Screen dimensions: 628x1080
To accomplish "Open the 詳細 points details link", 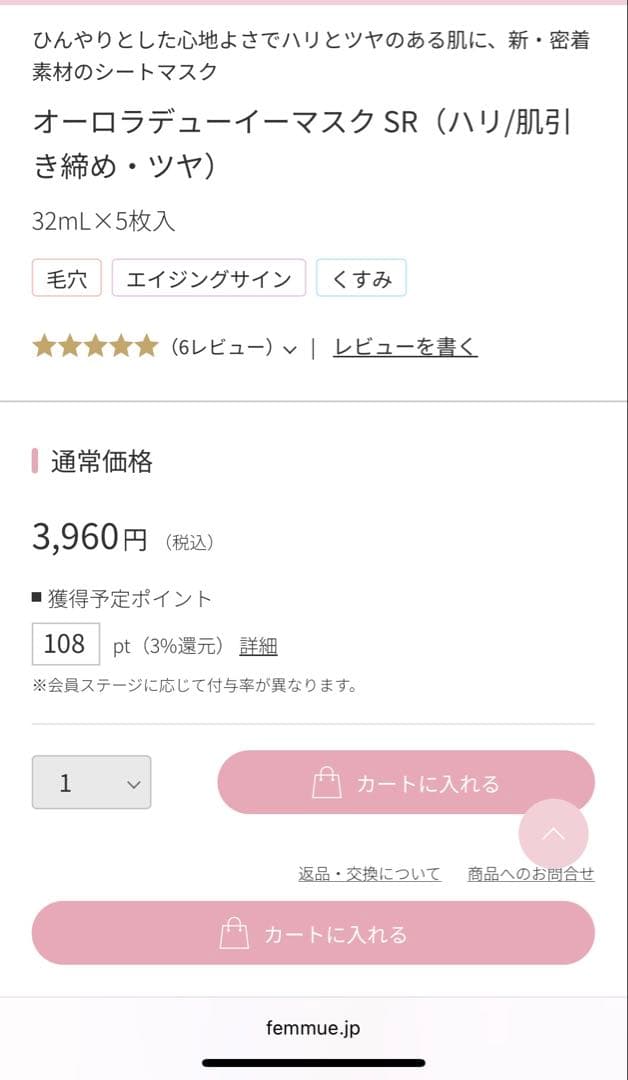I will coord(258,646).
